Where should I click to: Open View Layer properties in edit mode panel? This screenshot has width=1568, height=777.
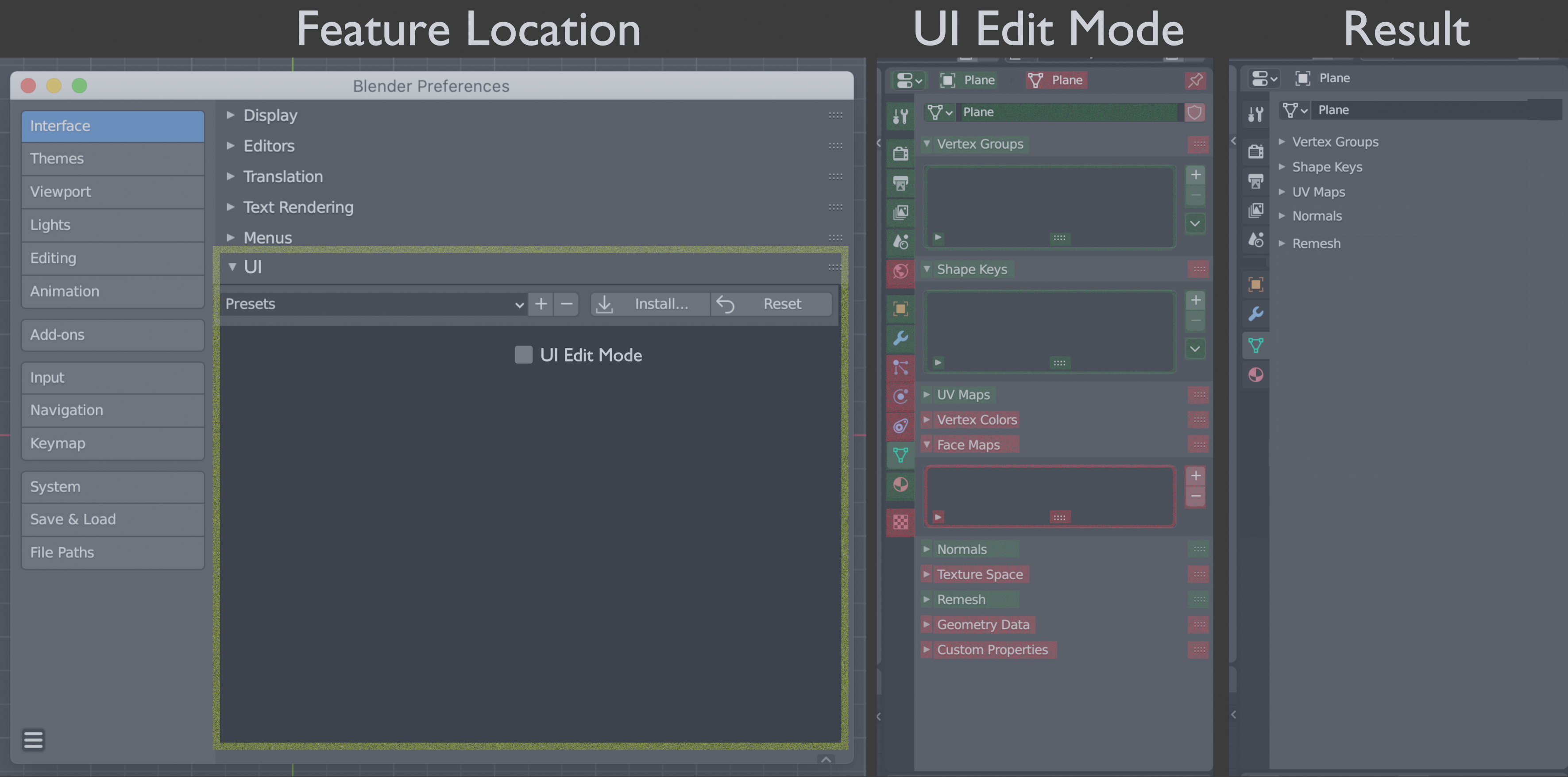click(900, 212)
